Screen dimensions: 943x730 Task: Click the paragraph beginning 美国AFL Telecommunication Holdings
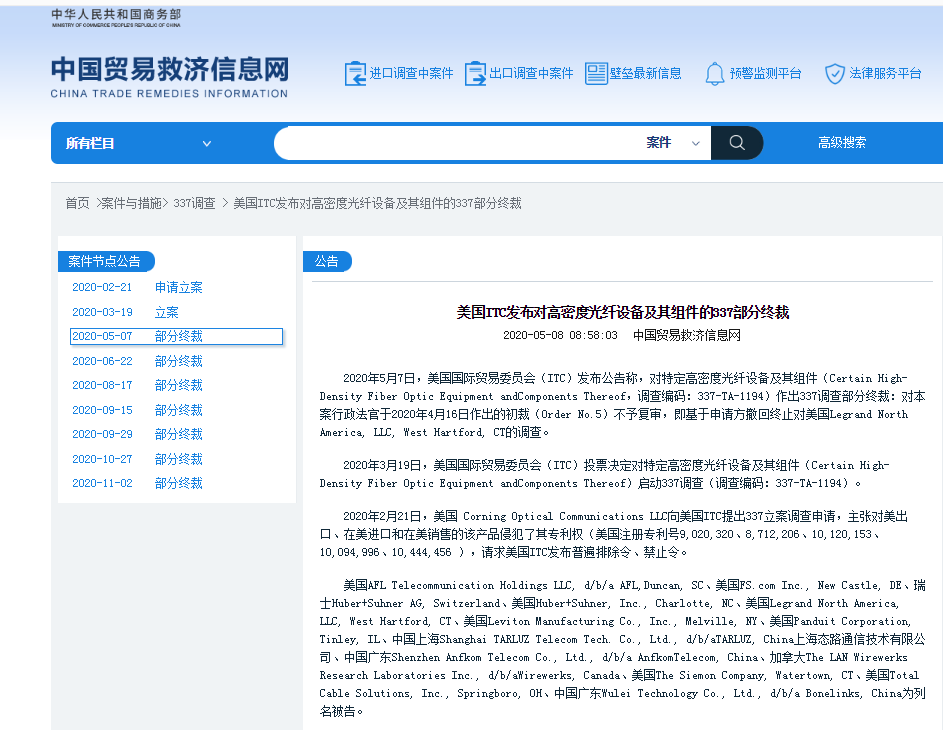622,648
